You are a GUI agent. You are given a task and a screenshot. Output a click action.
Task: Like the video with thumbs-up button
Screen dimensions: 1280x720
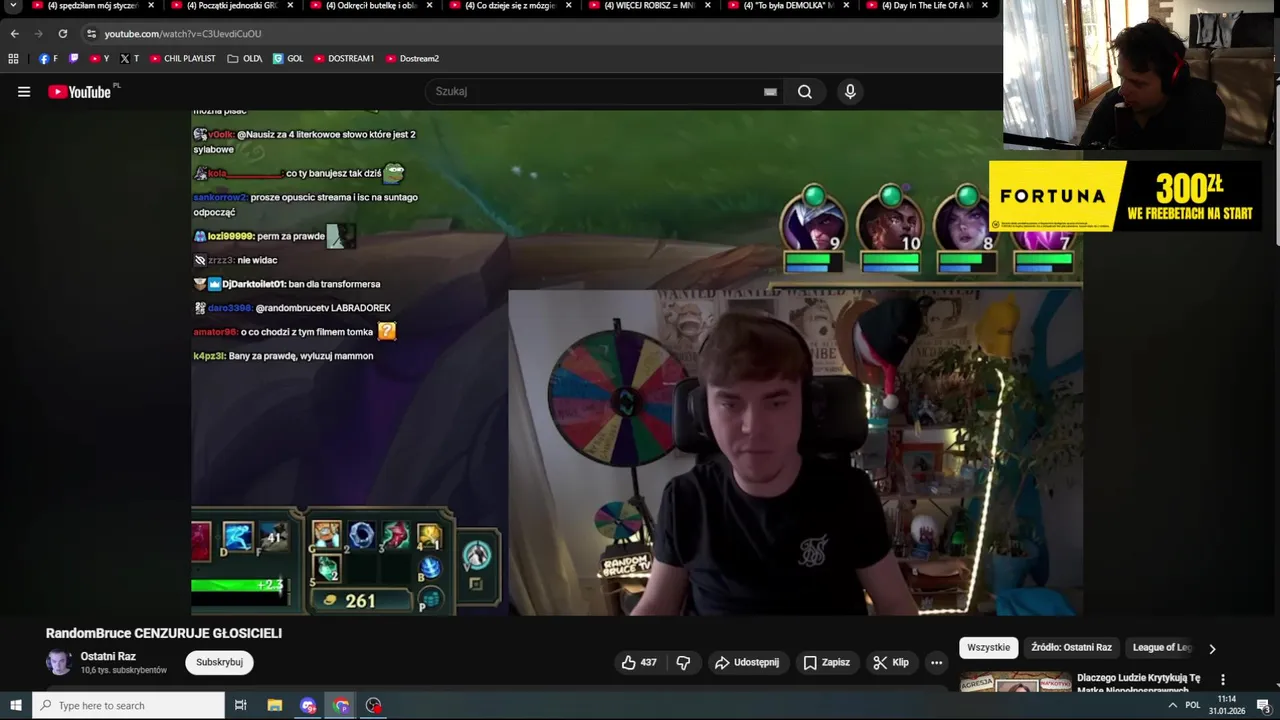[x=639, y=662]
